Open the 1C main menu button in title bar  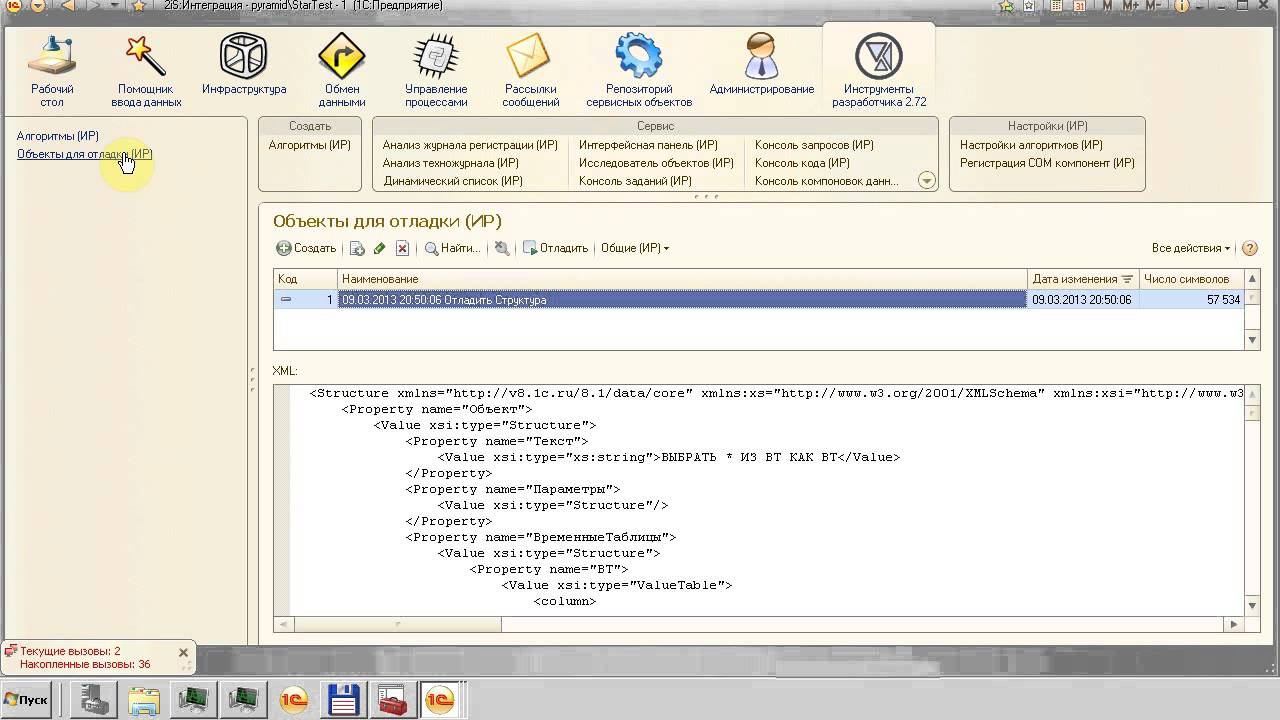12,6
